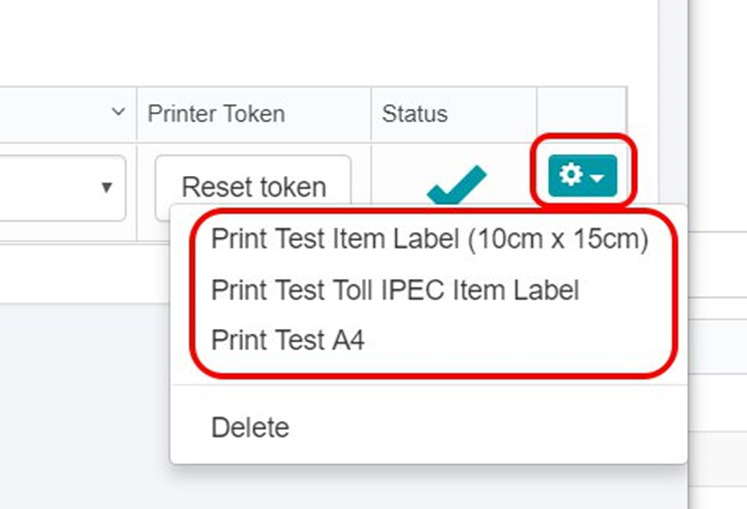Open the select box left of Reset token
The height and width of the screenshot is (509, 747).
(x=62, y=187)
